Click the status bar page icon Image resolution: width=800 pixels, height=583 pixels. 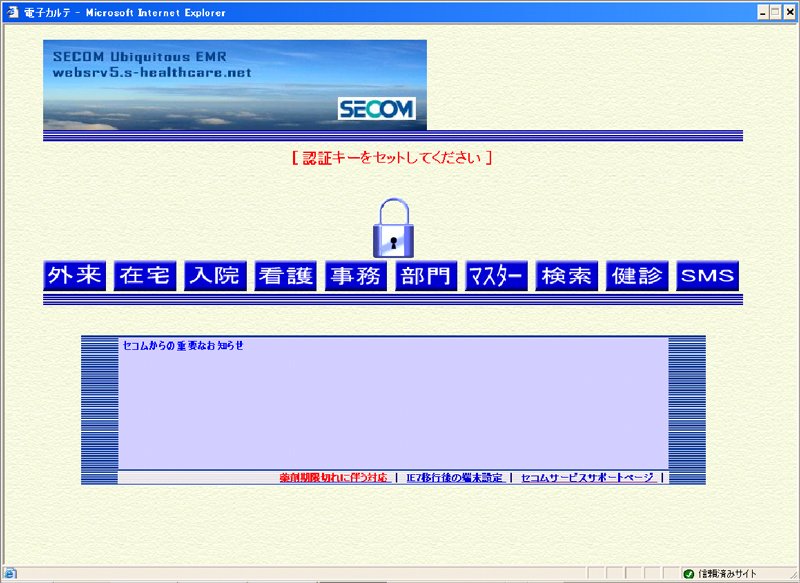[x=10, y=573]
